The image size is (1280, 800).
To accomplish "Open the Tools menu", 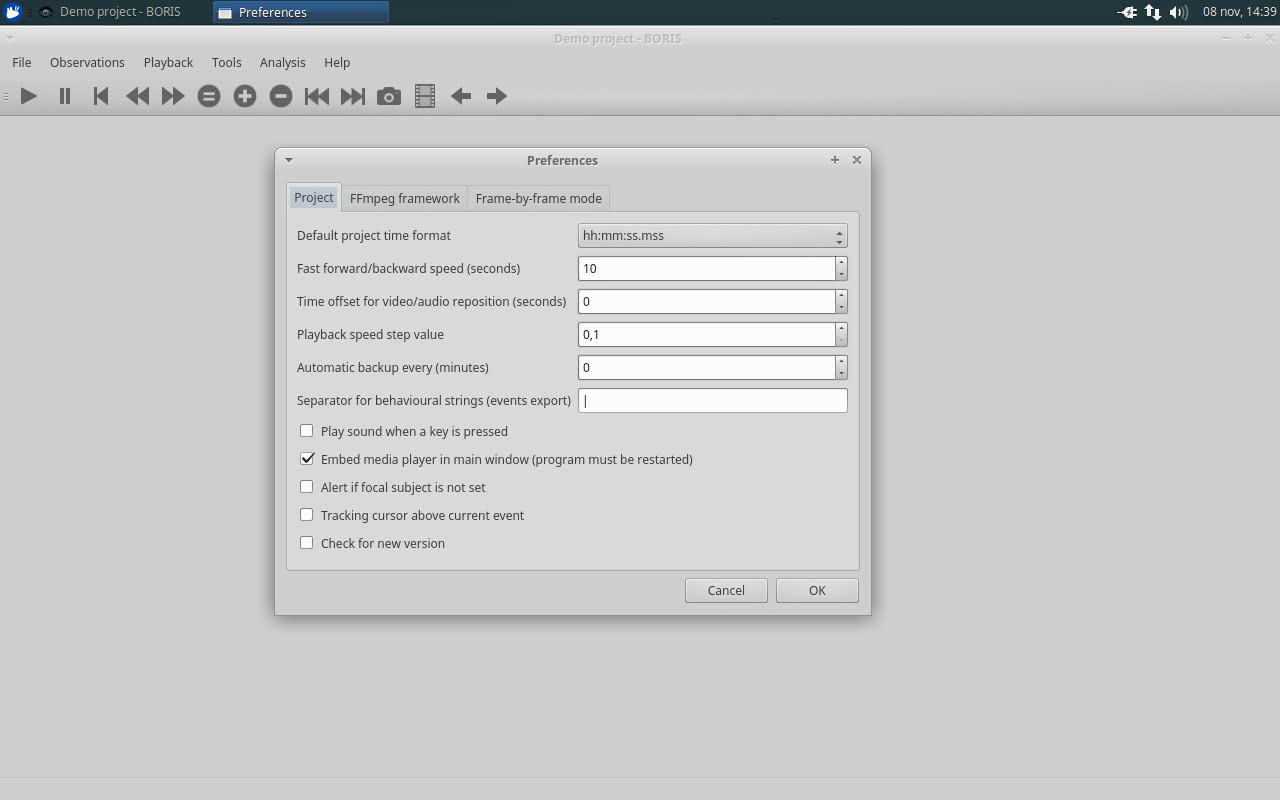I will [227, 62].
